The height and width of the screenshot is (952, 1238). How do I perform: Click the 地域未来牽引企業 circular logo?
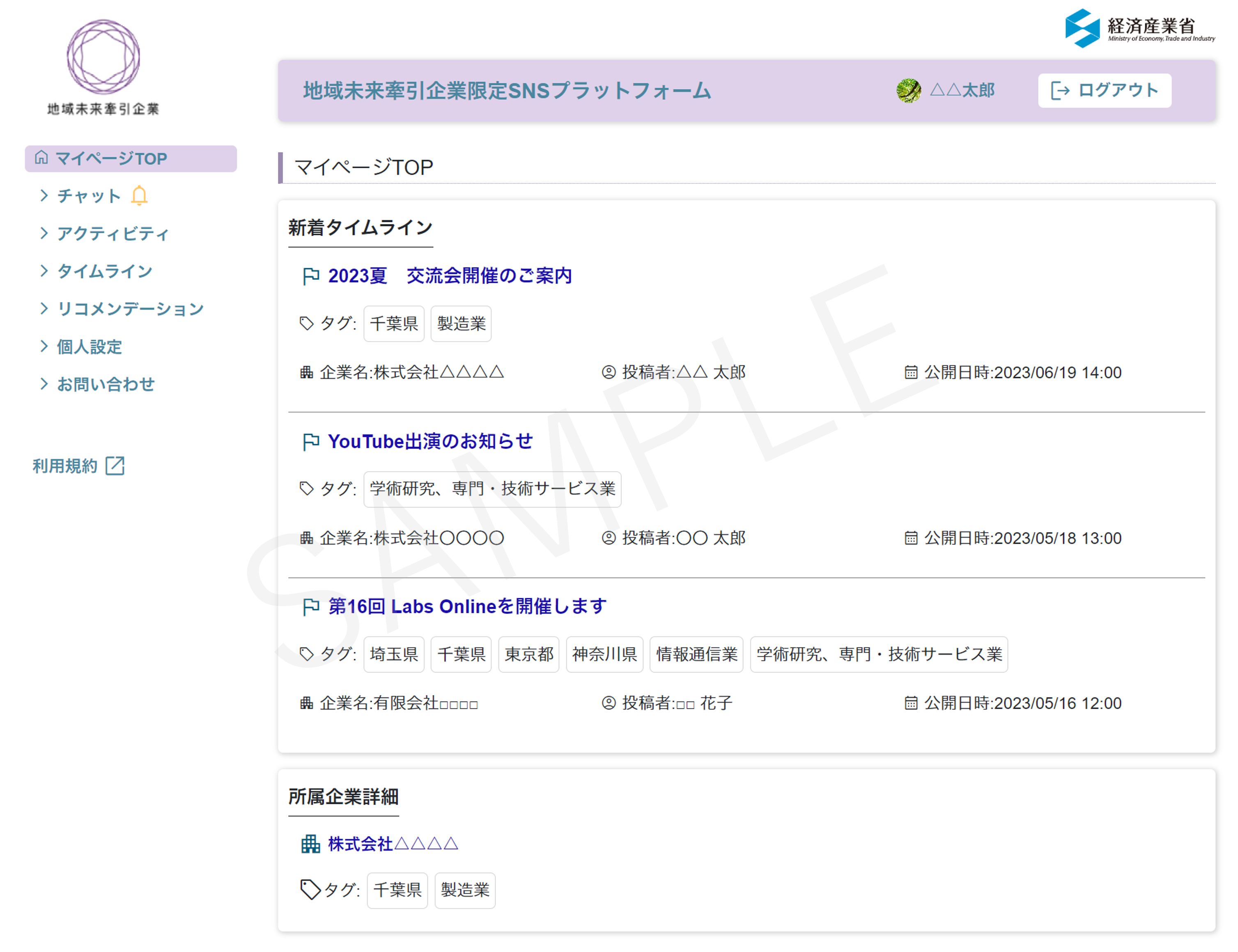(103, 57)
